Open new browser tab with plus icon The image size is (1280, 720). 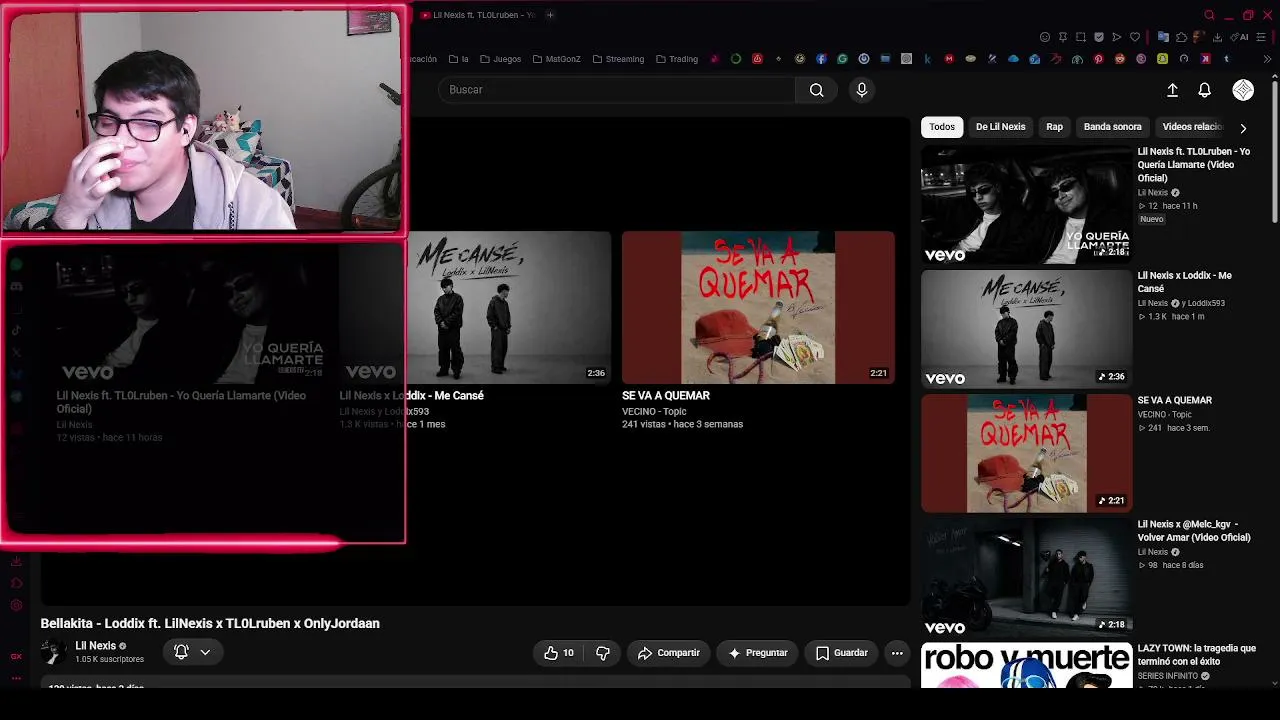[x=550, y=15]
